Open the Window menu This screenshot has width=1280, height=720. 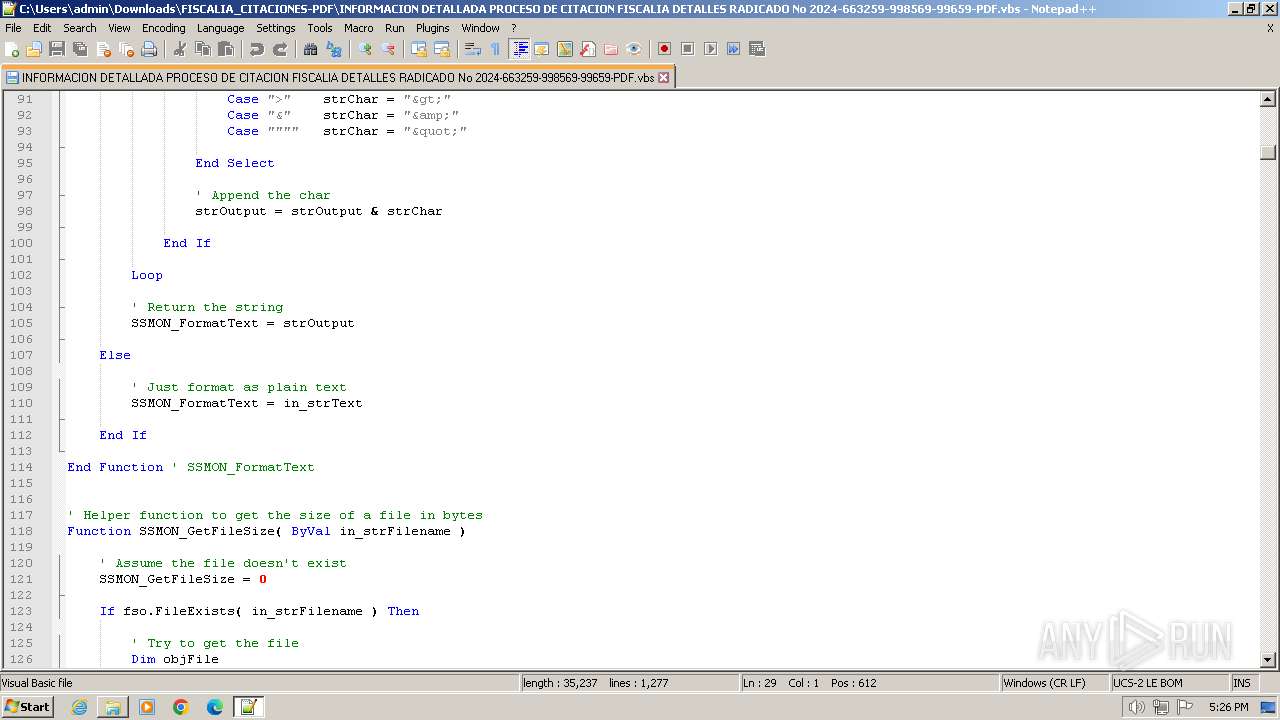point(480,28)
